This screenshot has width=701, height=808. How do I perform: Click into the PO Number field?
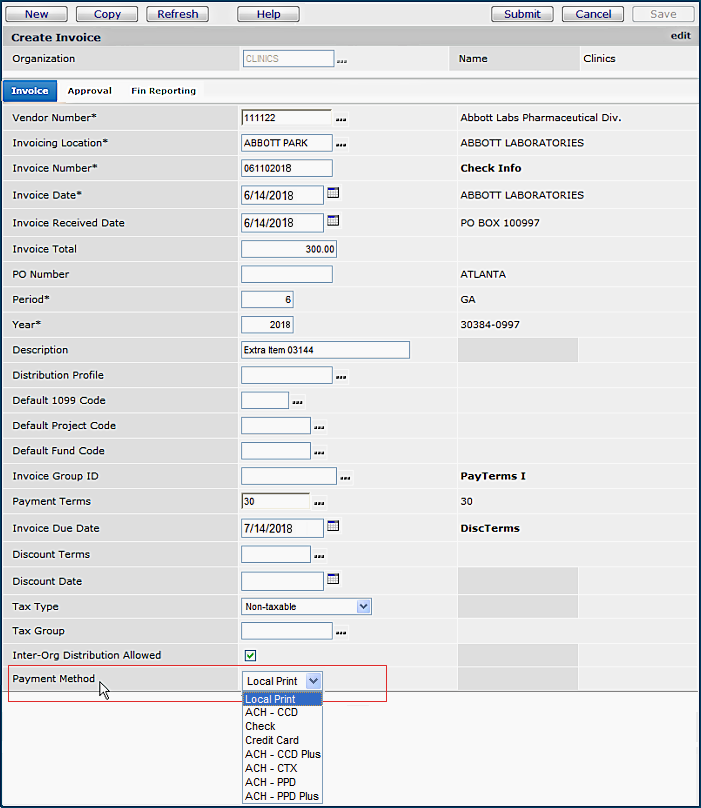pyautogui.click(x=287, y=274)
